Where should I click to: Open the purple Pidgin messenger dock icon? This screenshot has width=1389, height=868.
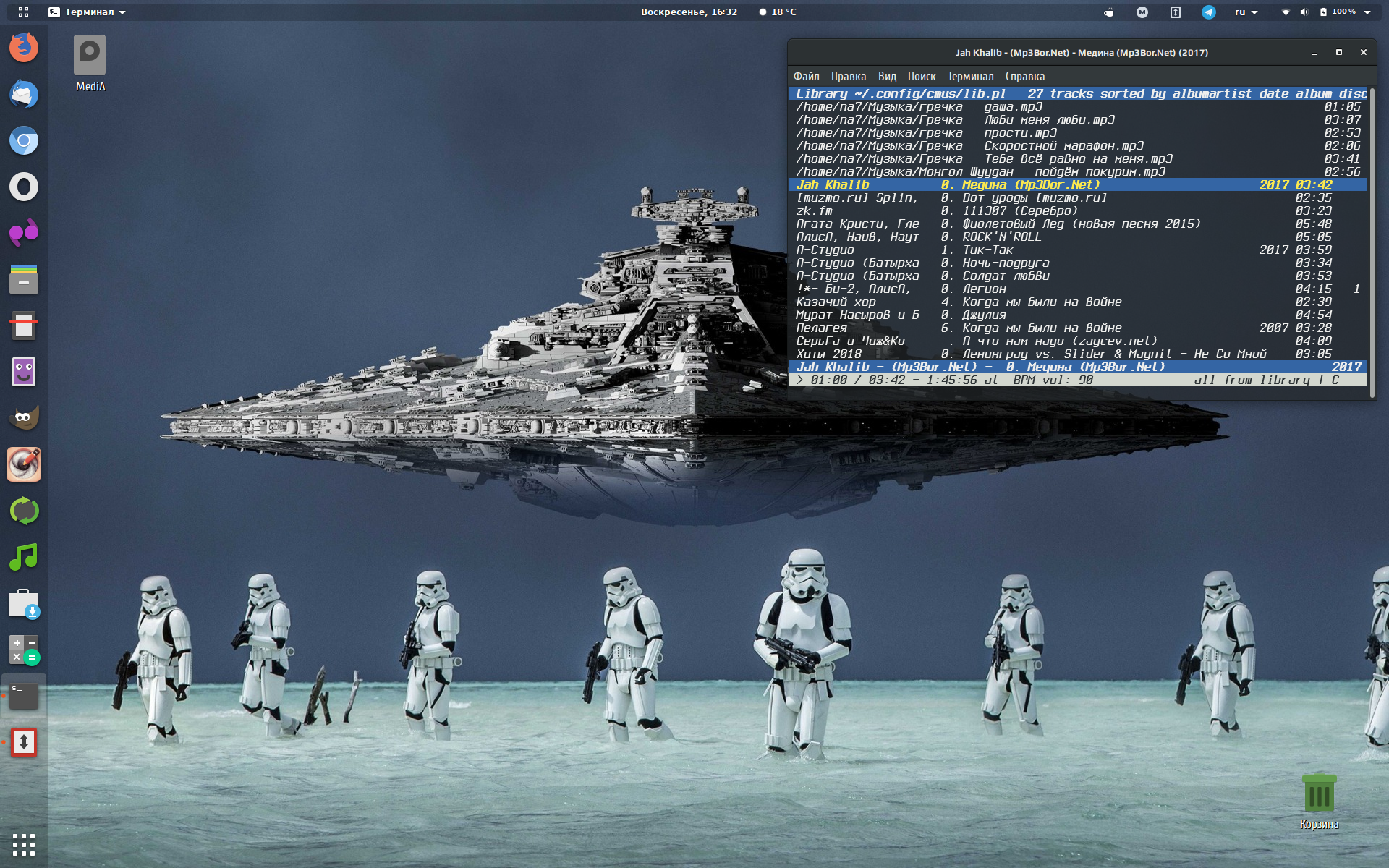point(24,233)
